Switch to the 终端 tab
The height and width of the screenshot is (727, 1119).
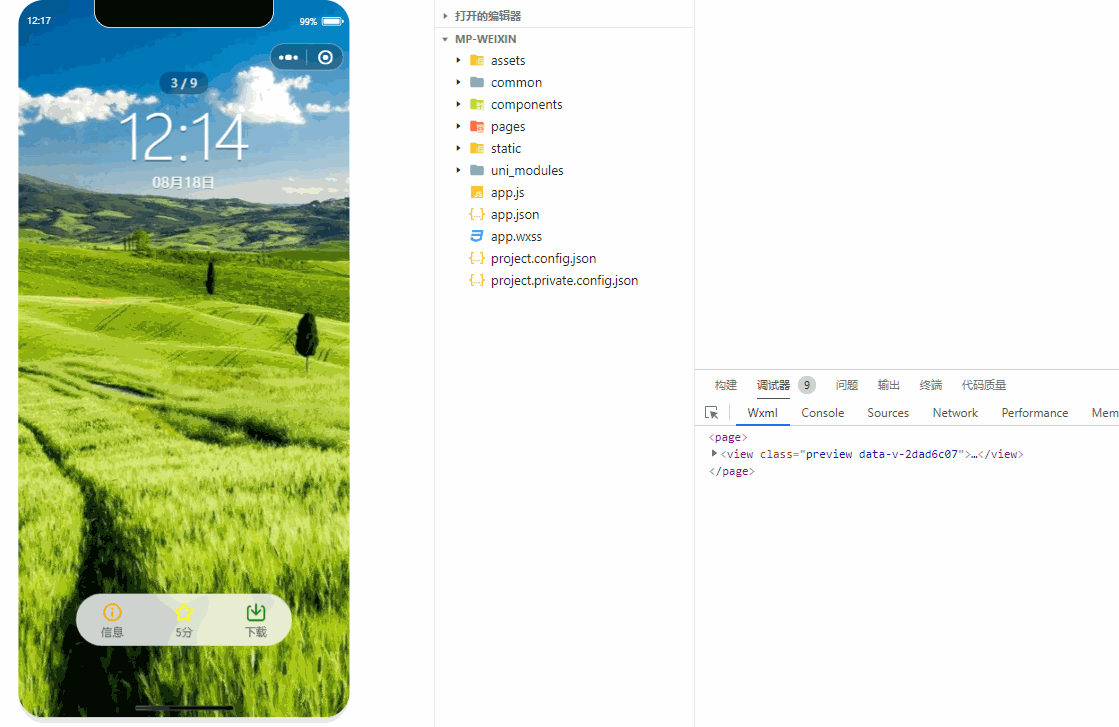point(931,385)
